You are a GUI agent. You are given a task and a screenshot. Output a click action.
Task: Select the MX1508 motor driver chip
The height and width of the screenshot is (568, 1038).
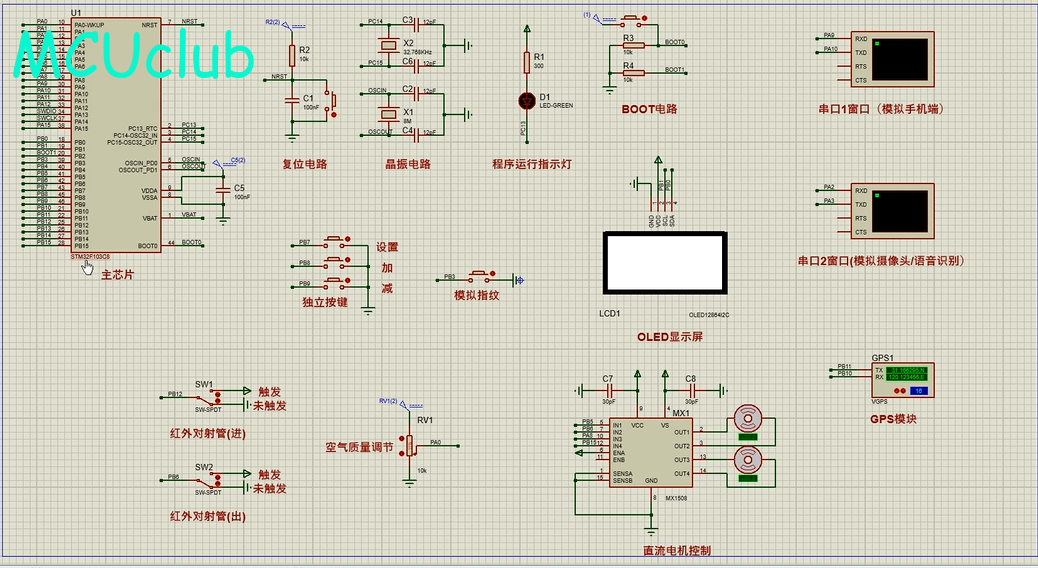click(x=651, y=452)
